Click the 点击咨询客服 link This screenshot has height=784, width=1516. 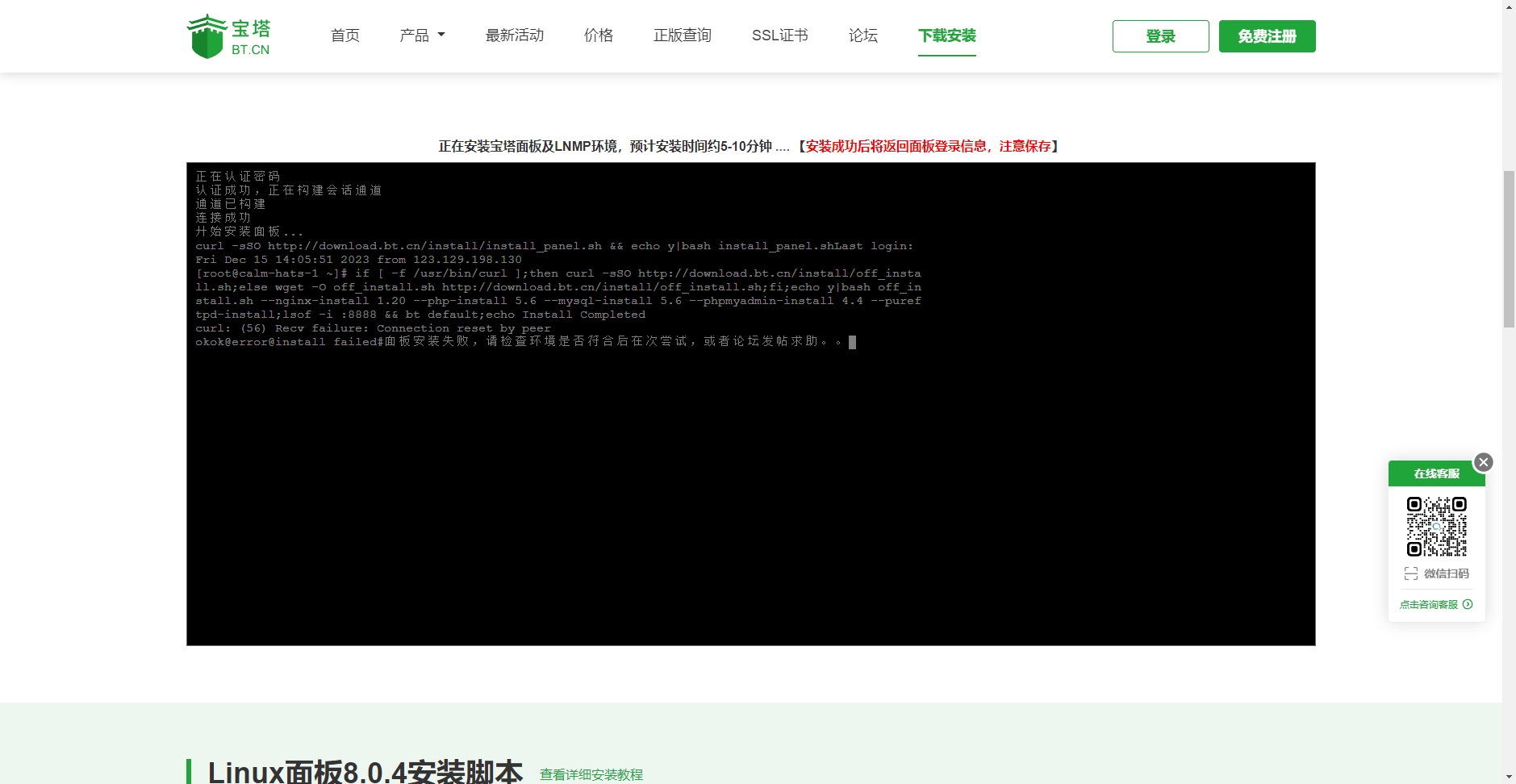tap(1429, 604)
